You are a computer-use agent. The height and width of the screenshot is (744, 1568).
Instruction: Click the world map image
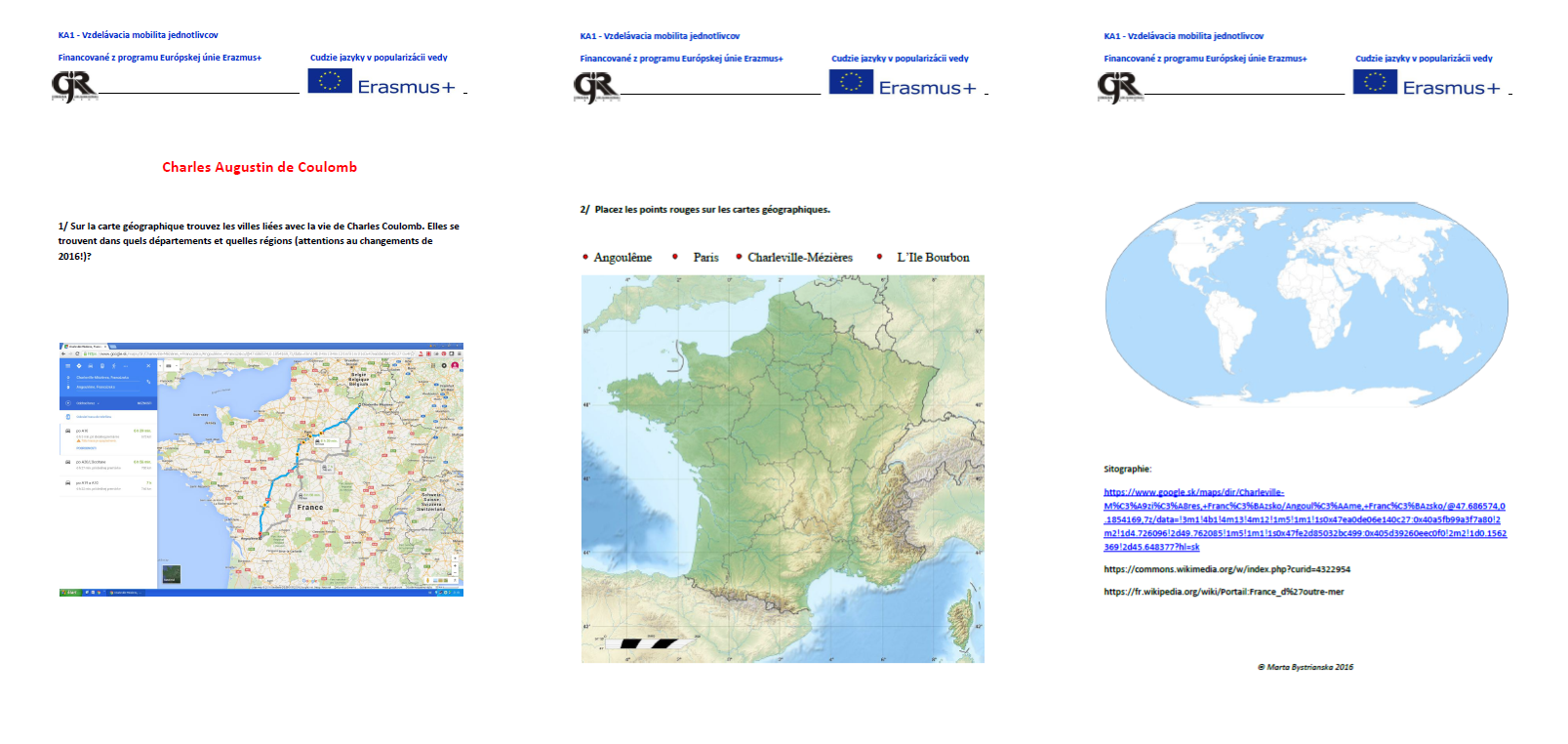(x=1307, y=304)
